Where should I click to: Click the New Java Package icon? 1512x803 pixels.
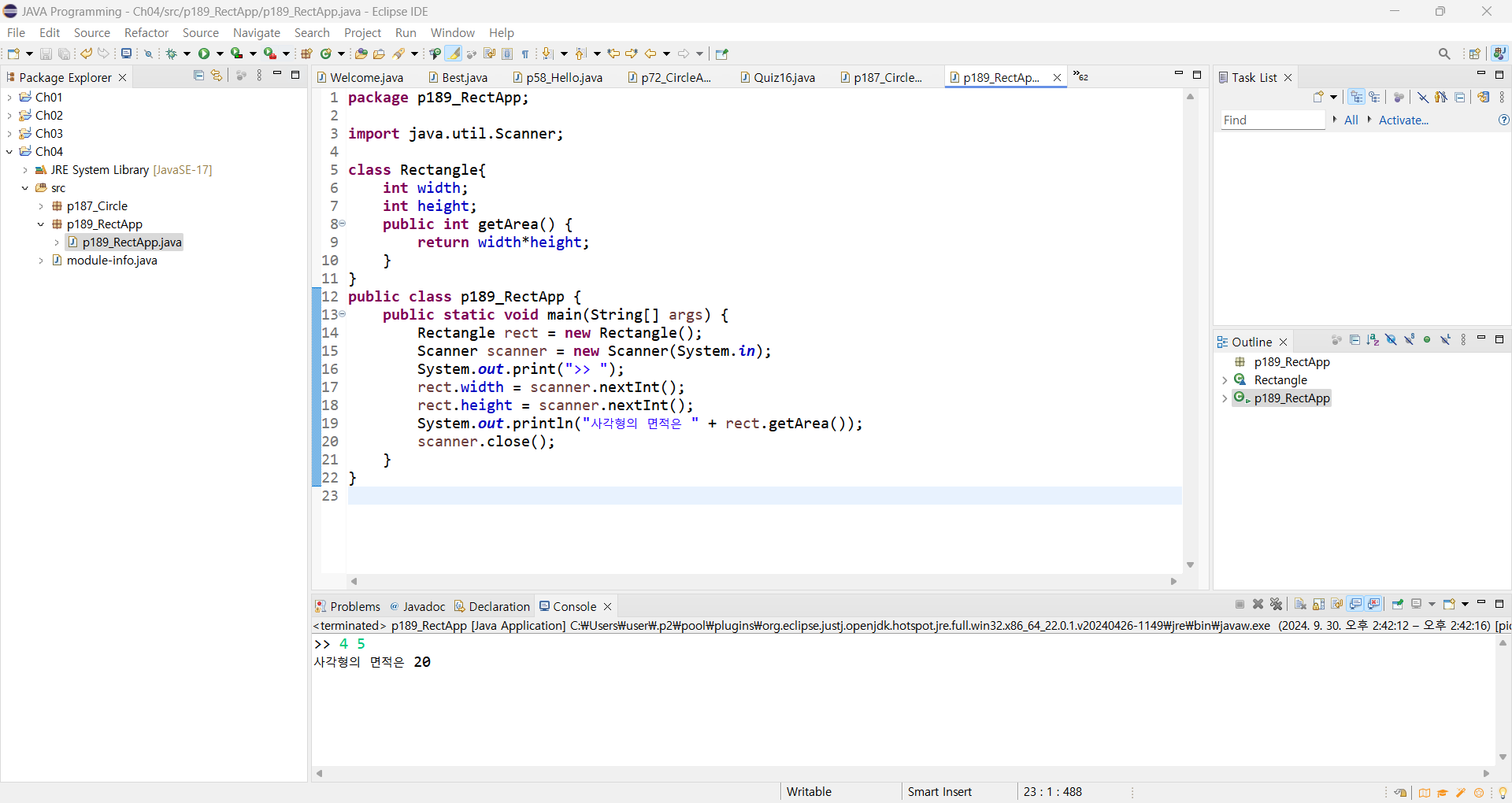point(306,54)
